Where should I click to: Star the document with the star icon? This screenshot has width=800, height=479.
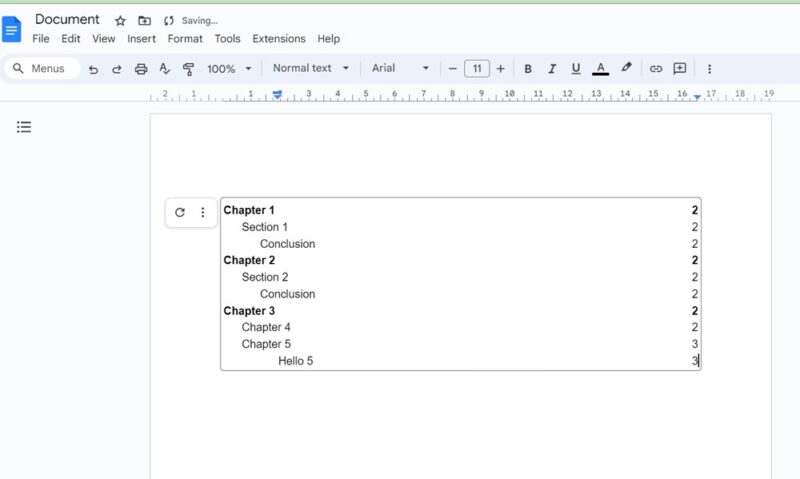[x=120, y=21]
